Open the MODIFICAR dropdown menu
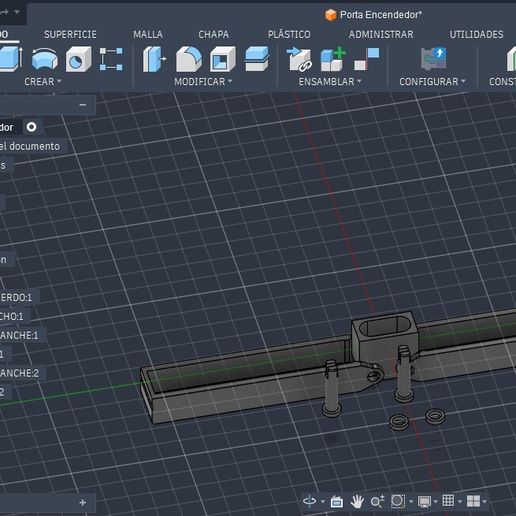The image size is (516, 516). pos(203,82)
